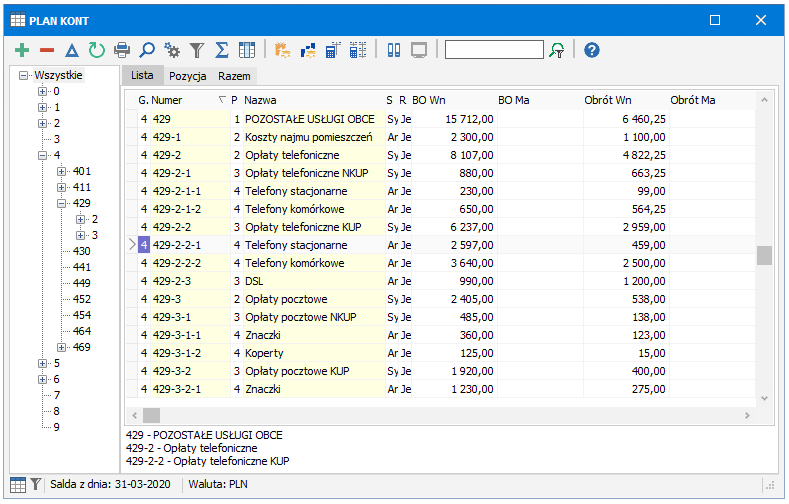
Task: Select tree item 430
Action: [x=82, y=251]
